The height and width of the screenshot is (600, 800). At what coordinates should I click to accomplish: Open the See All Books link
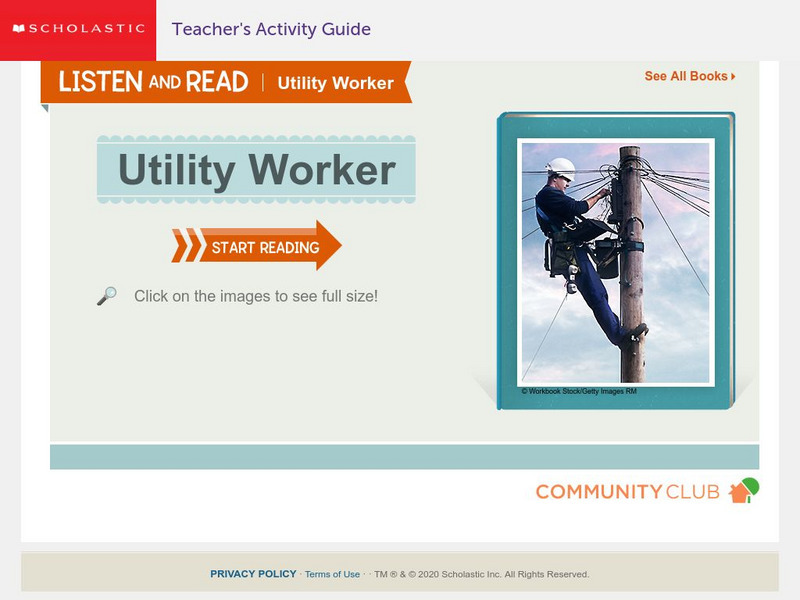pos(686,75)
